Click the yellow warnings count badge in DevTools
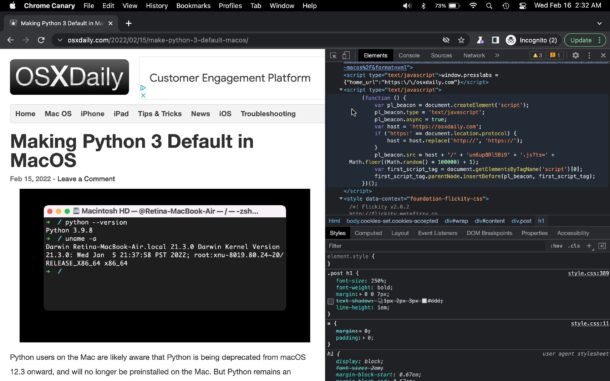 click(x=538, y=56)
